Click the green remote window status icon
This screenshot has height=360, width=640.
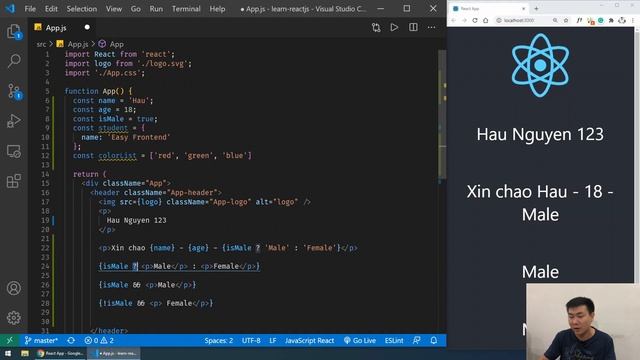pyautogui.click(x=9, y=340)
